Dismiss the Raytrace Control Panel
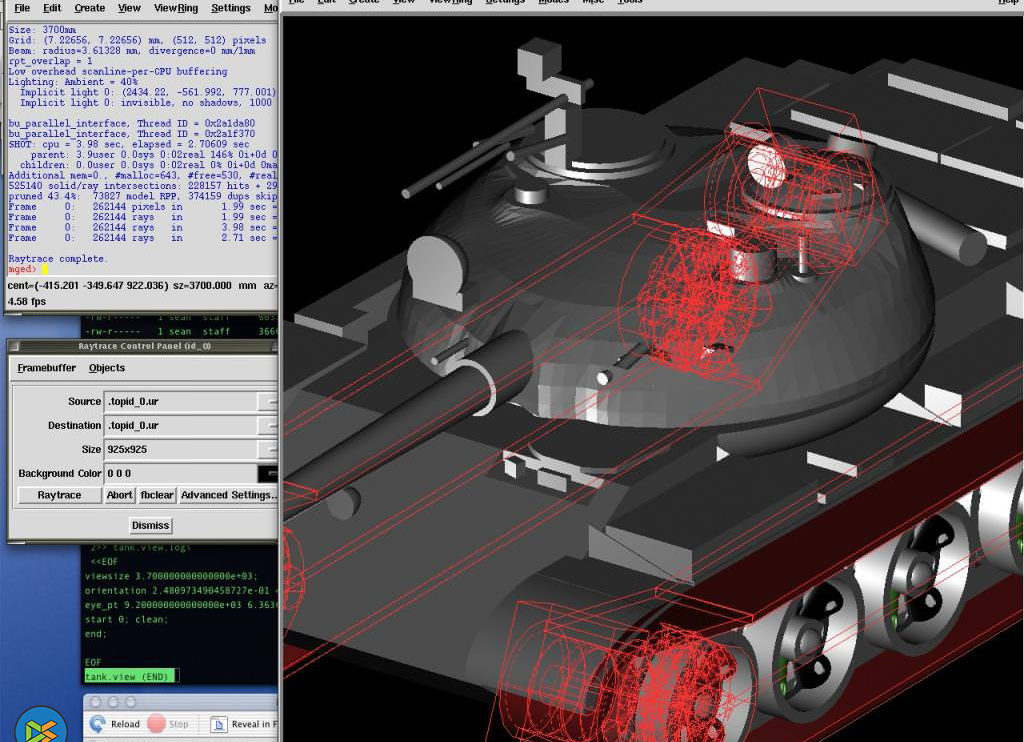 coord(150,525)
